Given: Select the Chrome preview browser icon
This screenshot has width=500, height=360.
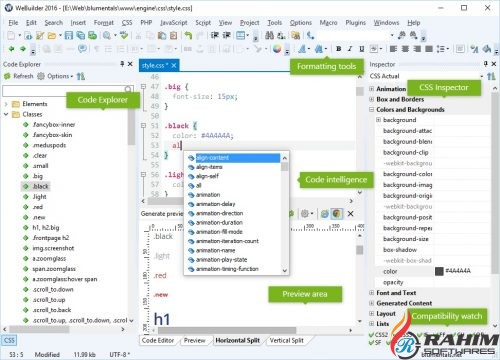Looking at the screenshot, I should pos(337,214).
